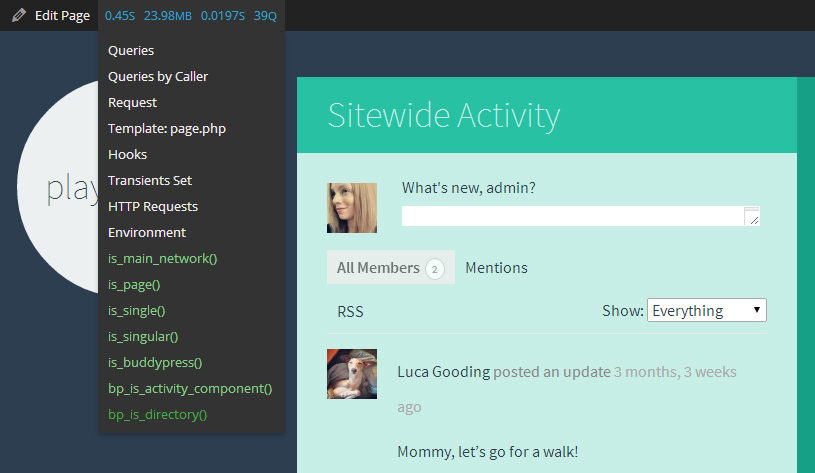Focus the What's new text field

pos(580,216)
